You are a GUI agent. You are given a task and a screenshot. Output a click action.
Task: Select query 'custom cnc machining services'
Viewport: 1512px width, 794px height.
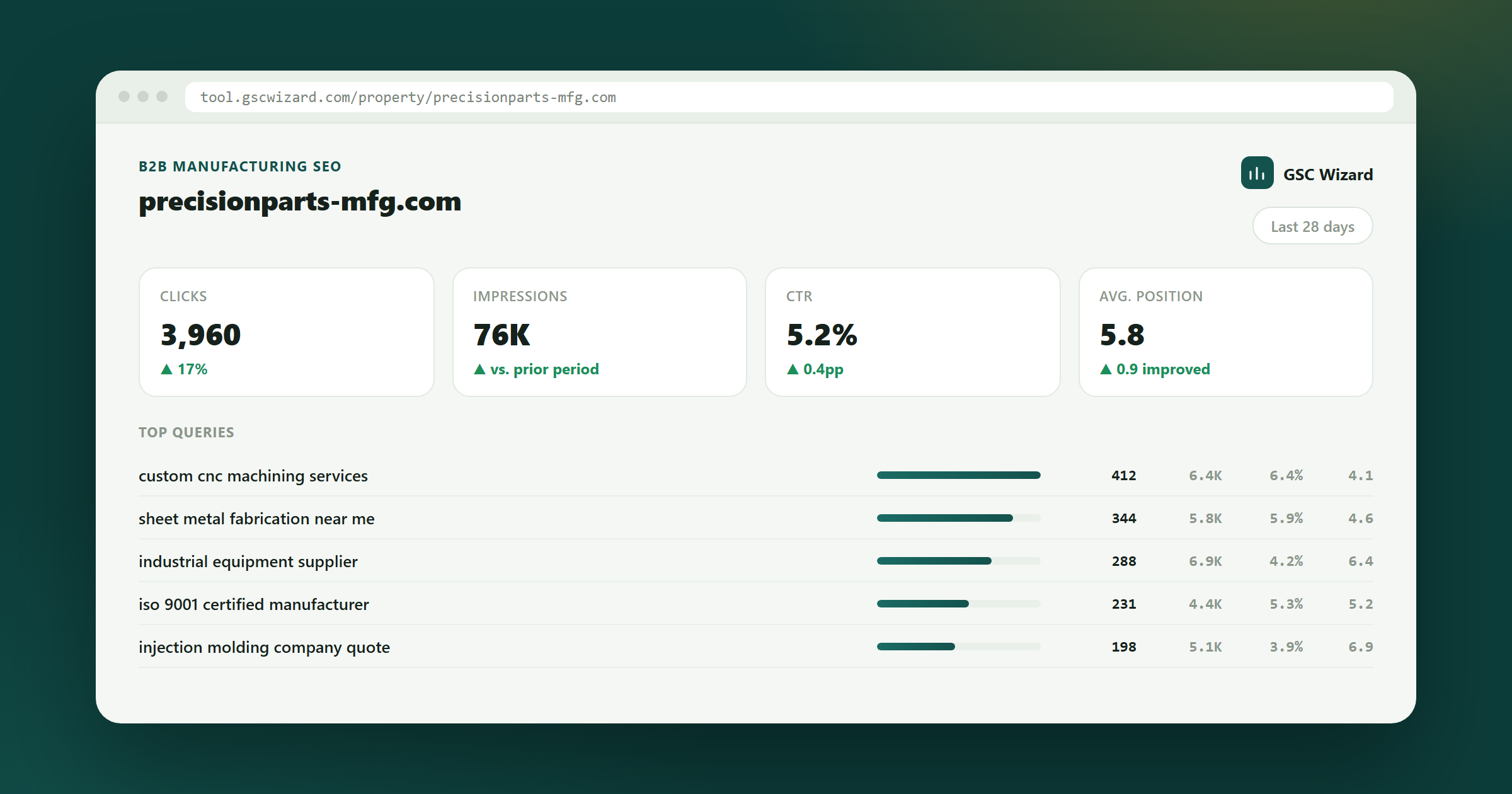tap(253, 476)
